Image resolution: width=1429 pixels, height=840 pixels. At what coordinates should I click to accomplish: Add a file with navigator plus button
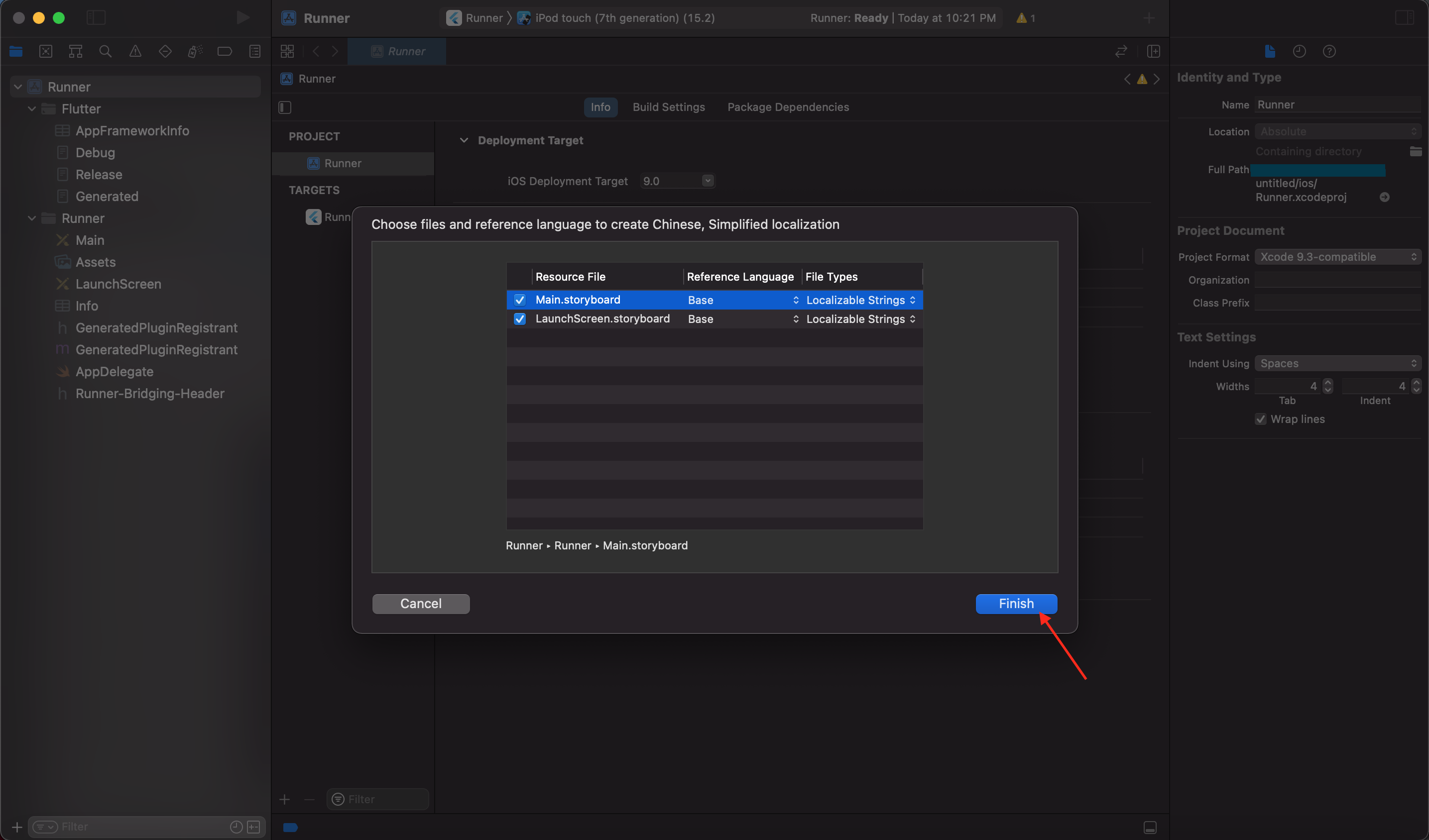click(17, 827)
